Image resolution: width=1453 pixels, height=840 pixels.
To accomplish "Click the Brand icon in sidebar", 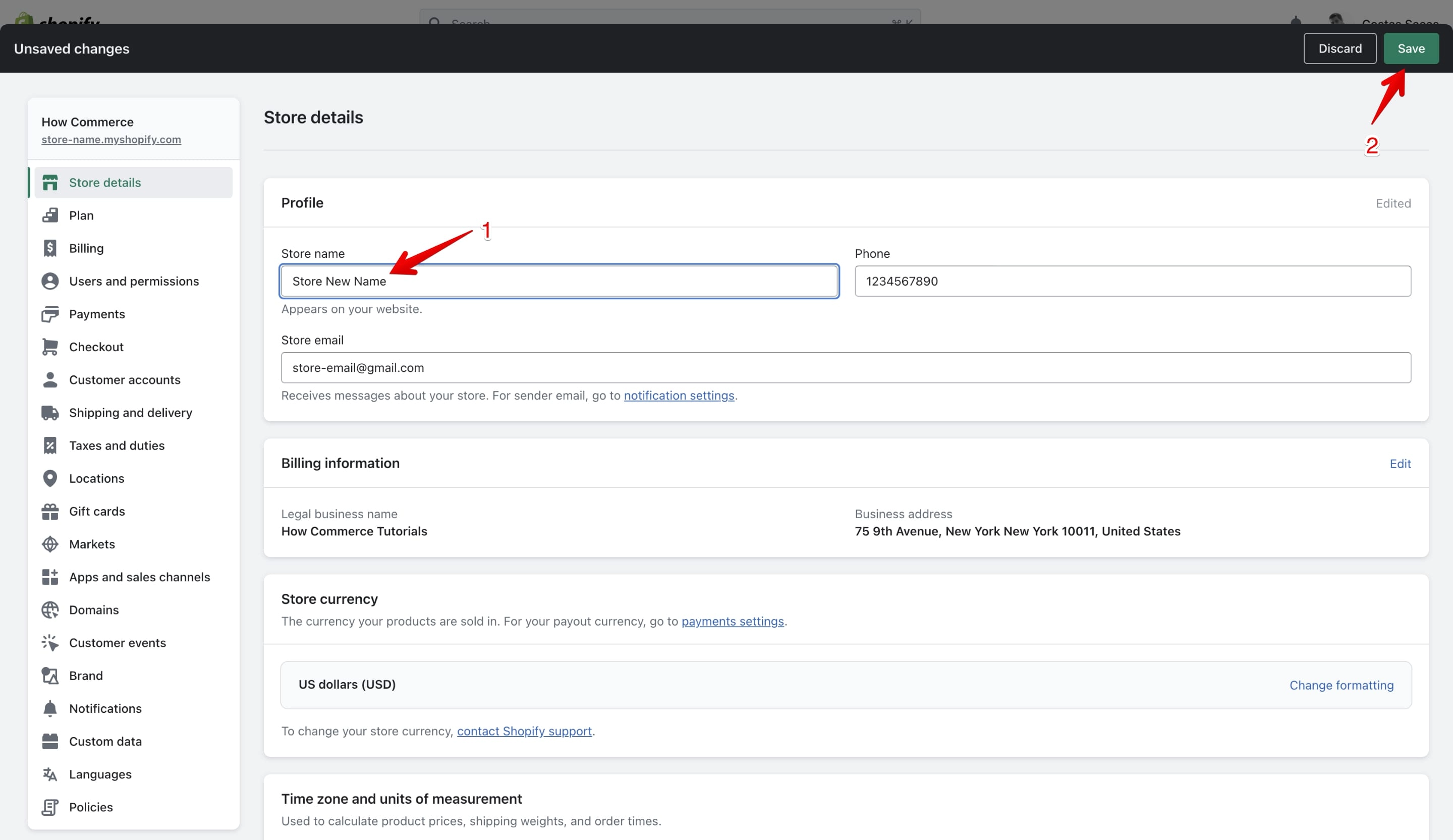I will point(50,676).
